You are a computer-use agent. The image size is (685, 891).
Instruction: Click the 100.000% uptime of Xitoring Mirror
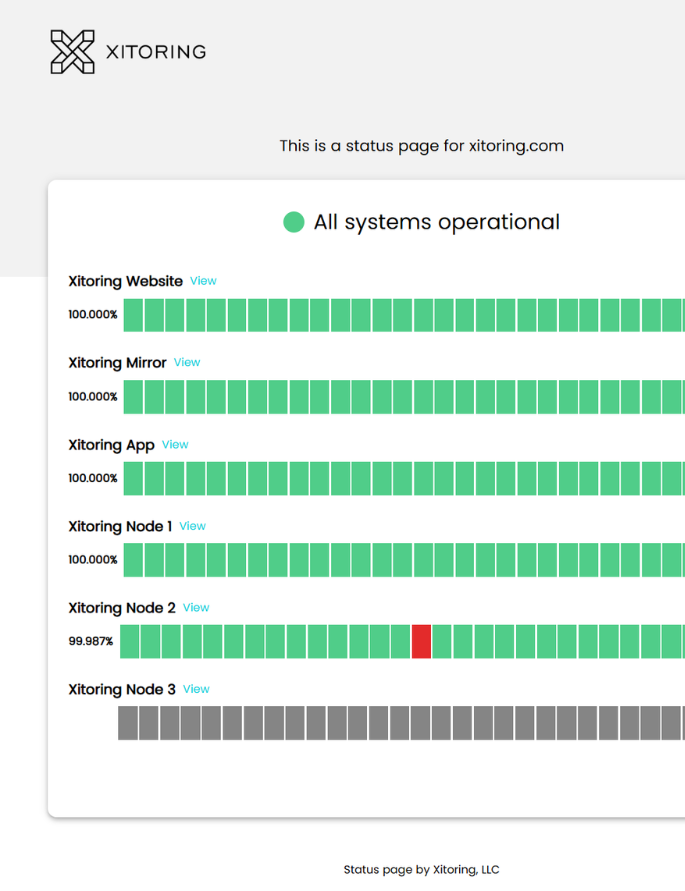(x=93, y=397)
